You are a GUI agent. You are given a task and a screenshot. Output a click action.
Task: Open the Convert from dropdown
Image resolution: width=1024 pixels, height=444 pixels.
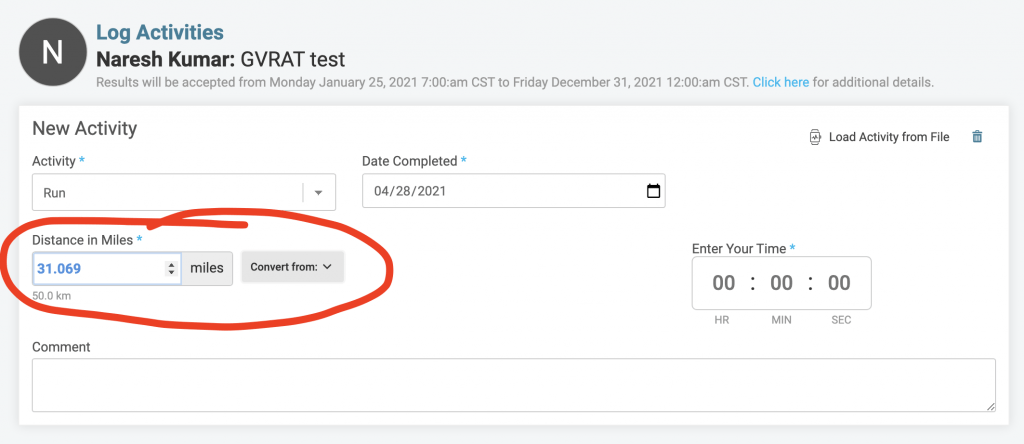coord(292,267)
